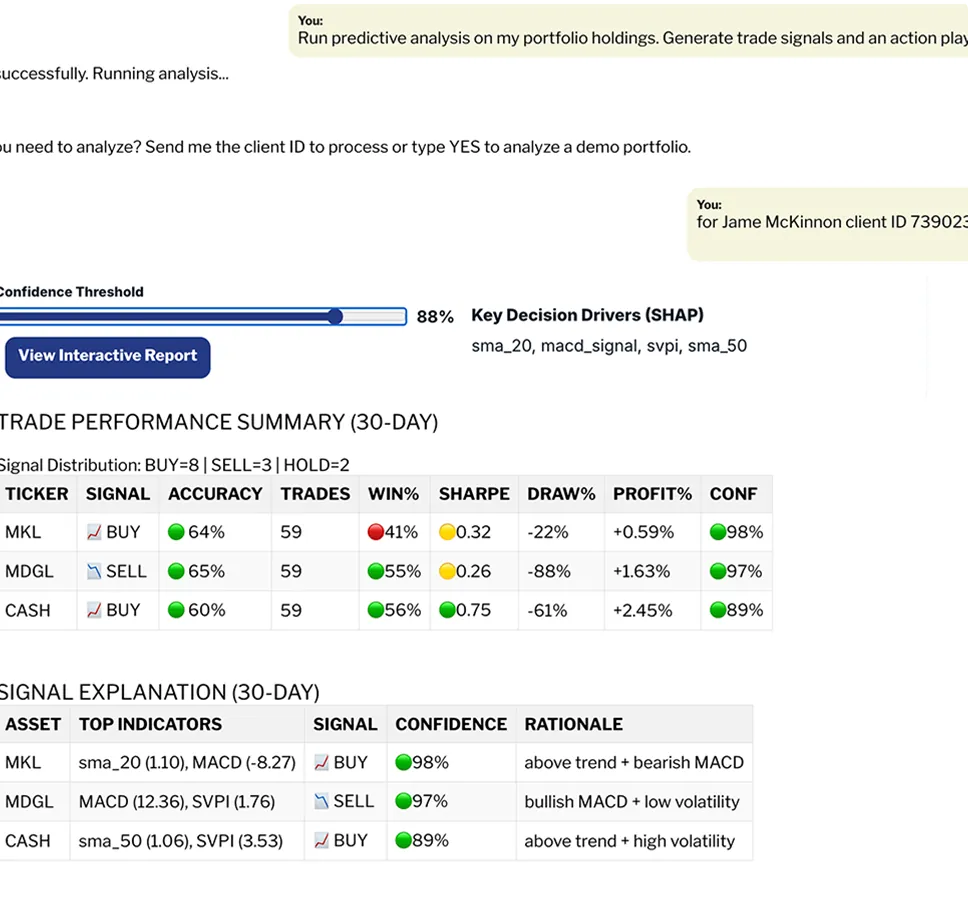Click the red win dot beside 41%
Viewport: 968px width, 900px height.
coord(375,532)
